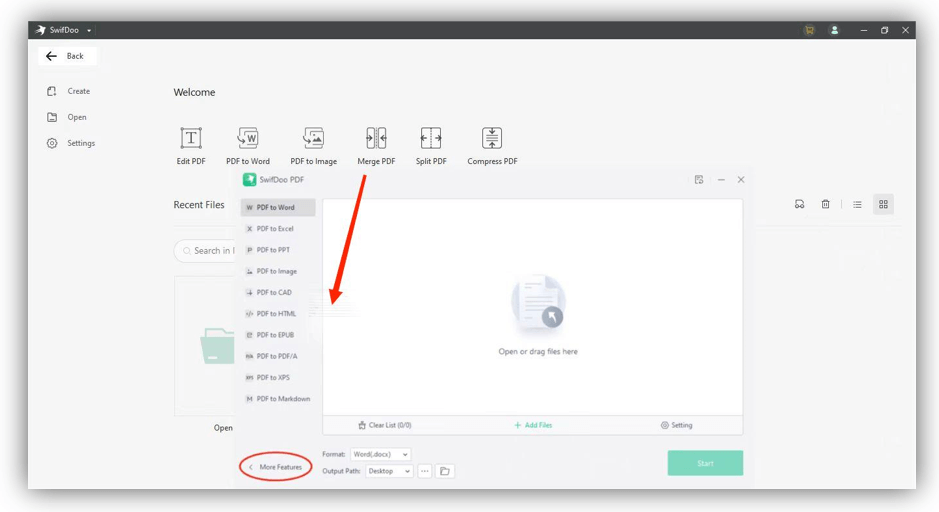Open the converter Setting option
This screenshot has width=939, height=512.
point(677,425)
